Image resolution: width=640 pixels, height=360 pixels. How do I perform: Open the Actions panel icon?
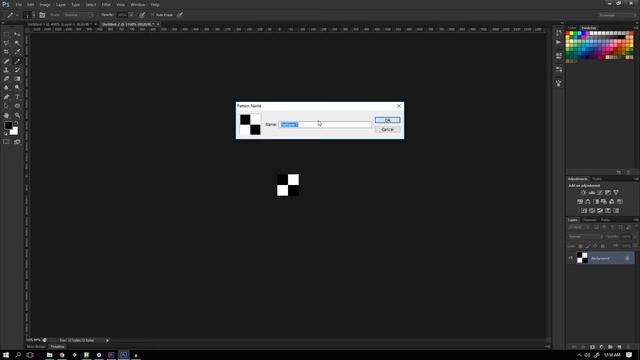click(x=558, y=42)
